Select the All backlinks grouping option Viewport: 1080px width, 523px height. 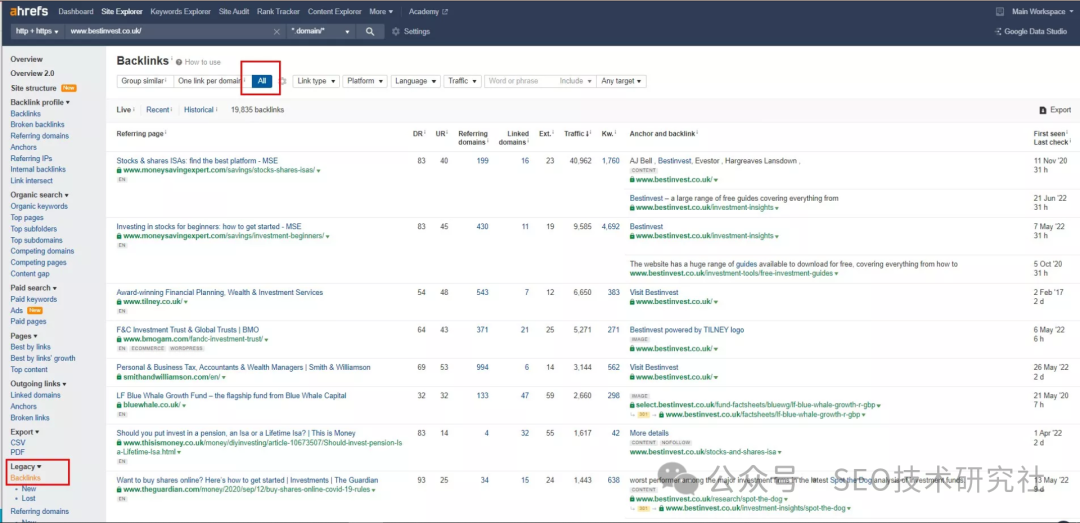[x=262, y=81]
